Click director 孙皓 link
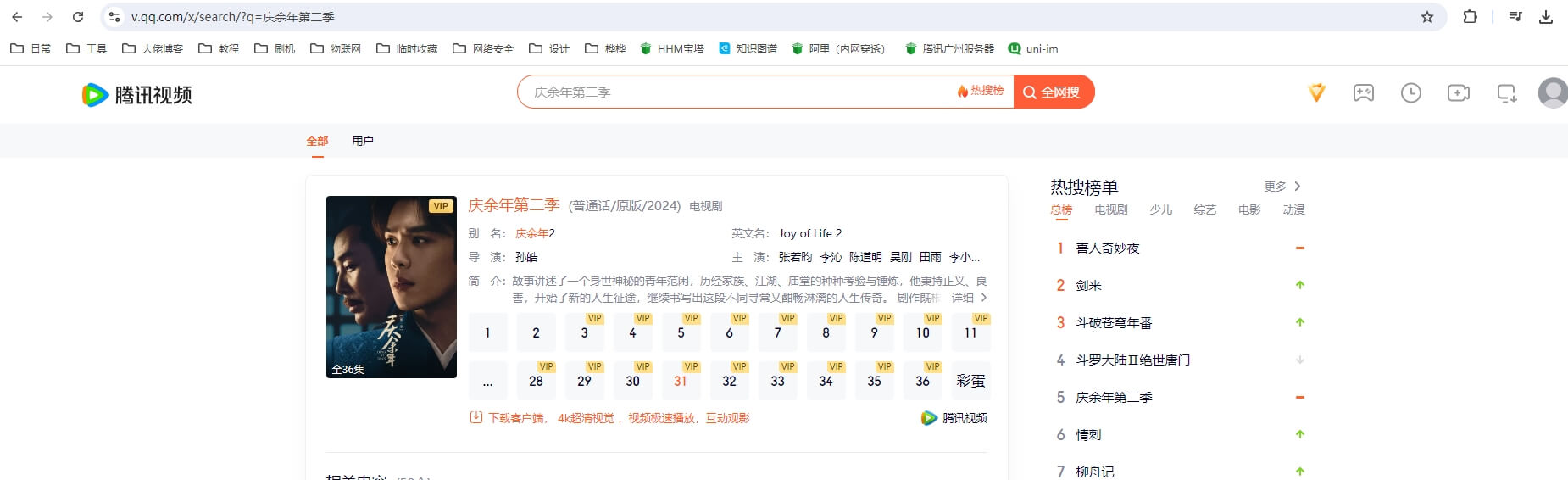 [526, 257]
